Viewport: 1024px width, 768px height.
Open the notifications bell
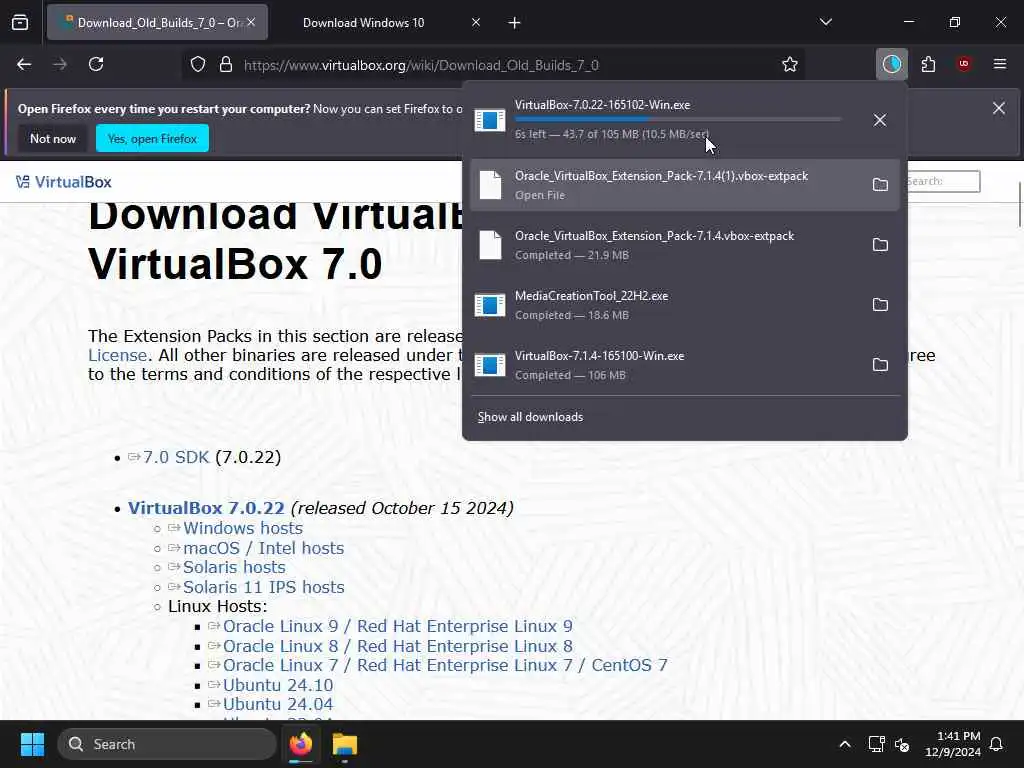[x=997, y=744]
